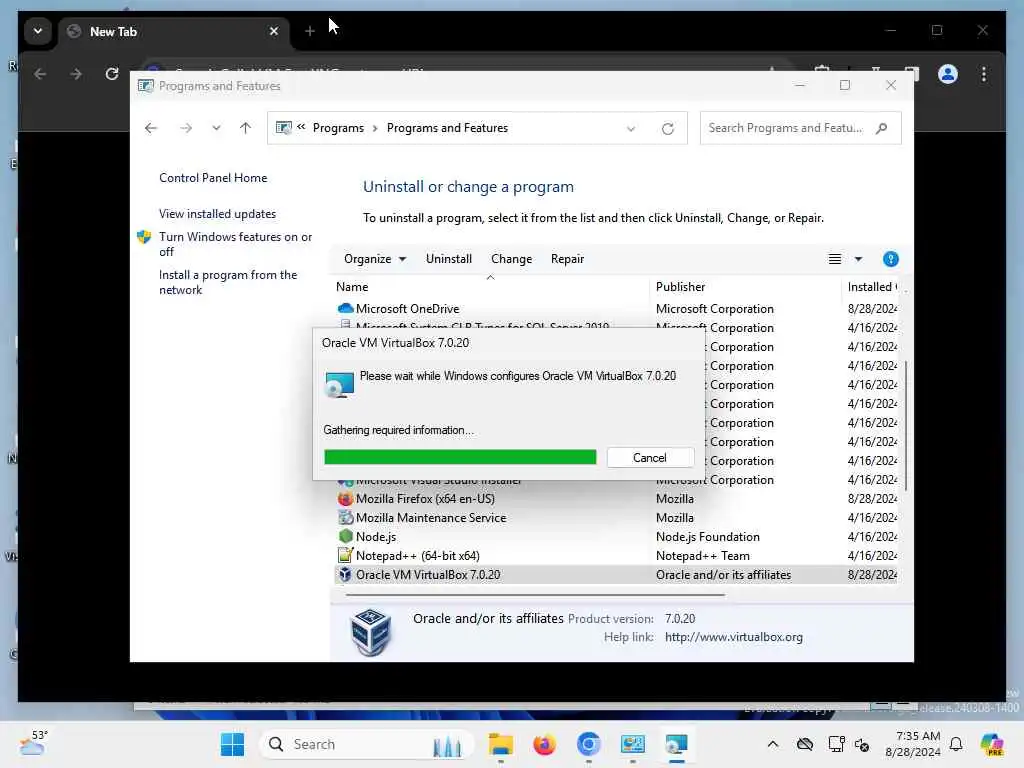The height and width of the screenshot is (768, 1024).
Task: Click the Change toolbar button
Action: pos(511,259)
